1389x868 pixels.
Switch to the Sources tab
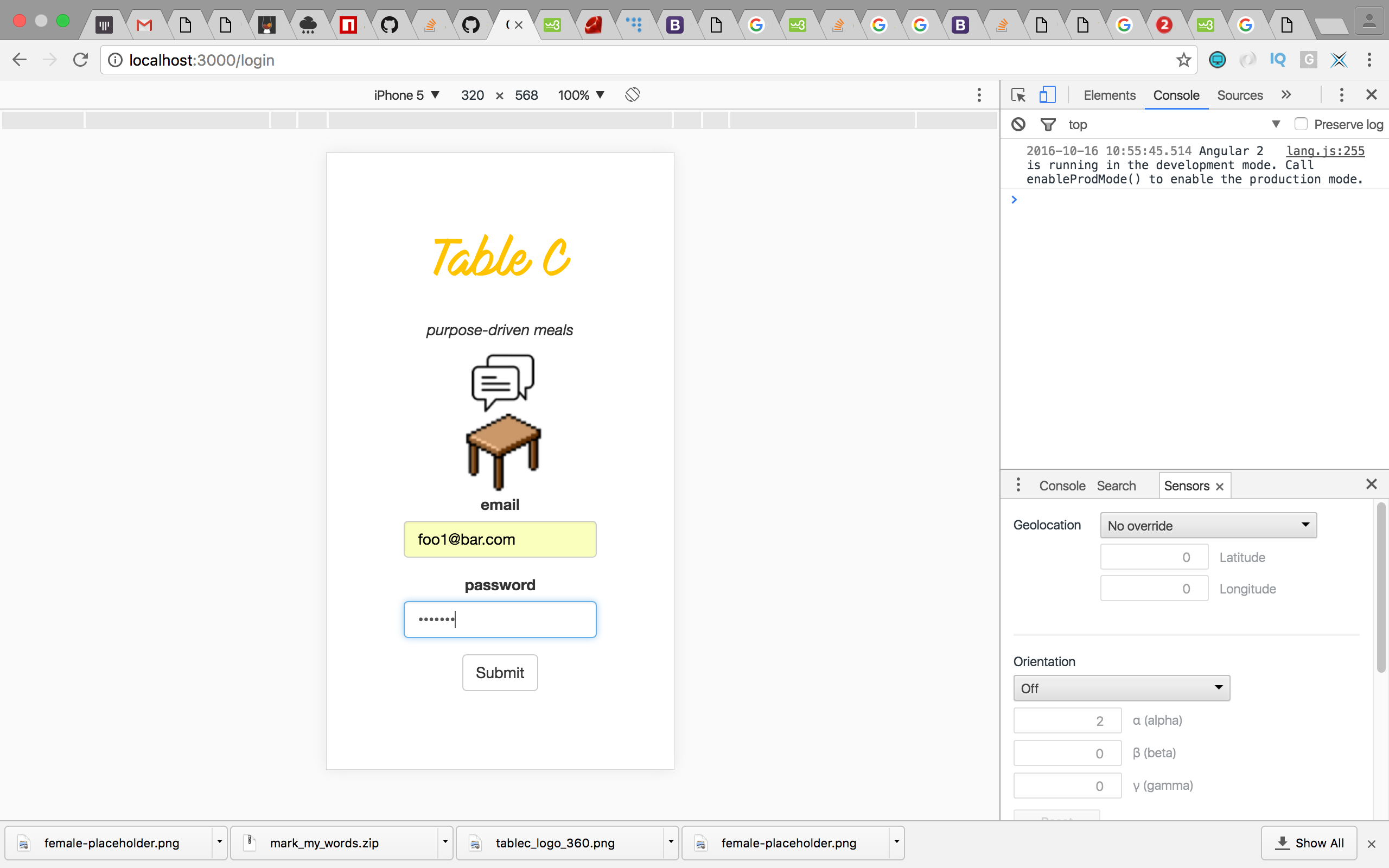(x=1239, y=95)
